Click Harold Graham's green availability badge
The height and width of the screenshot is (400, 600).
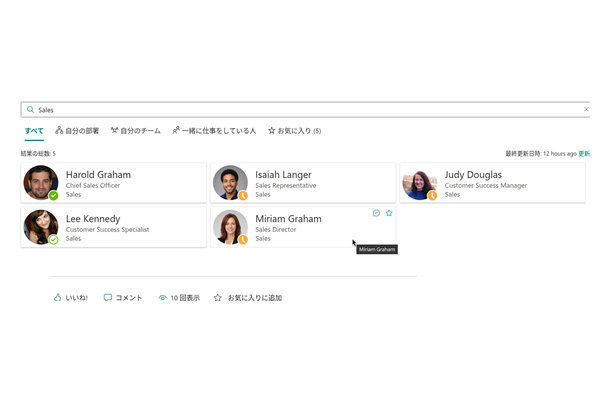pyautogui.click(x=54, y=196)
